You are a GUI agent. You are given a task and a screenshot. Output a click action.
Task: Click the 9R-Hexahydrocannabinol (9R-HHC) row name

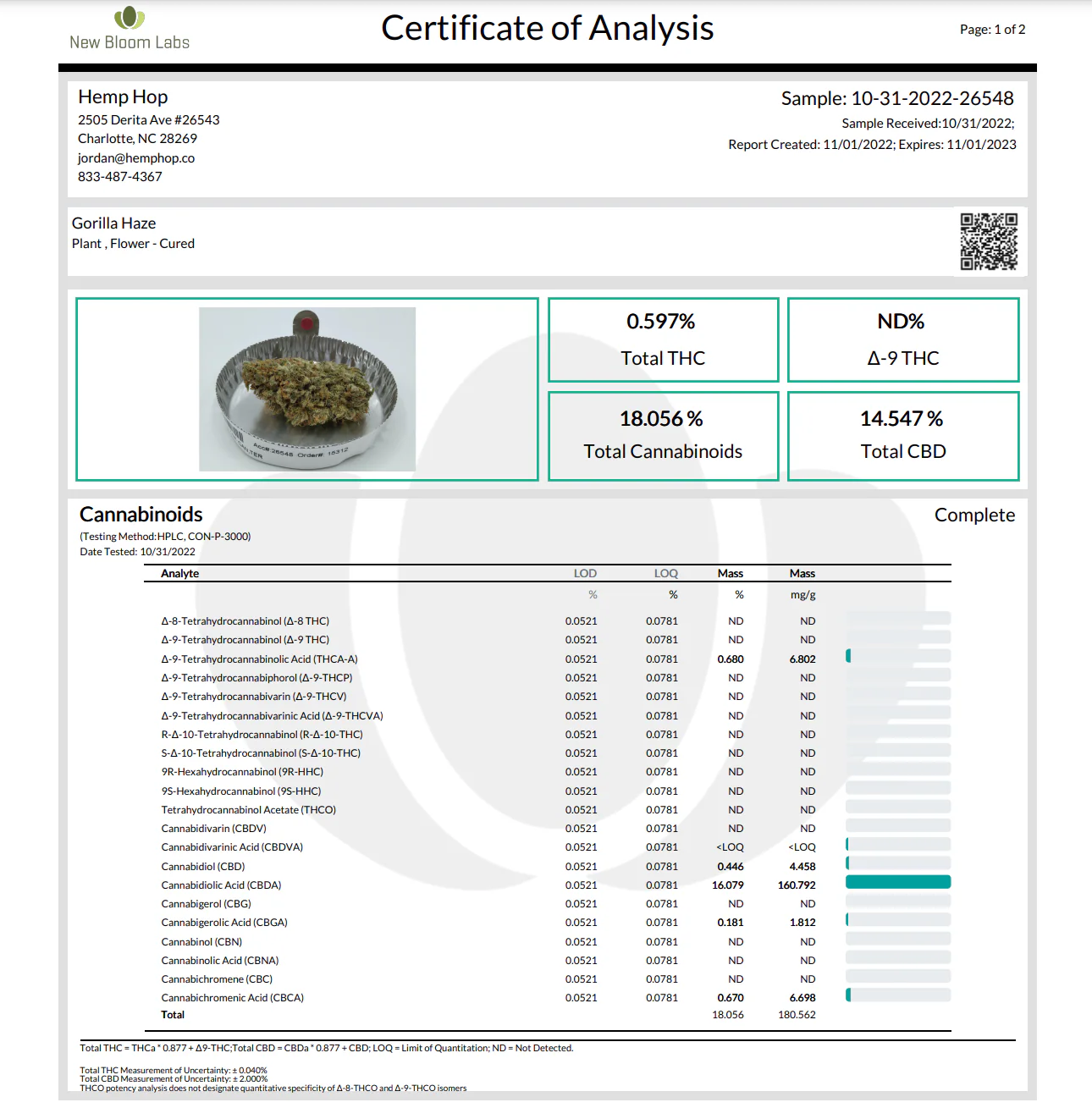pos(242,772)
